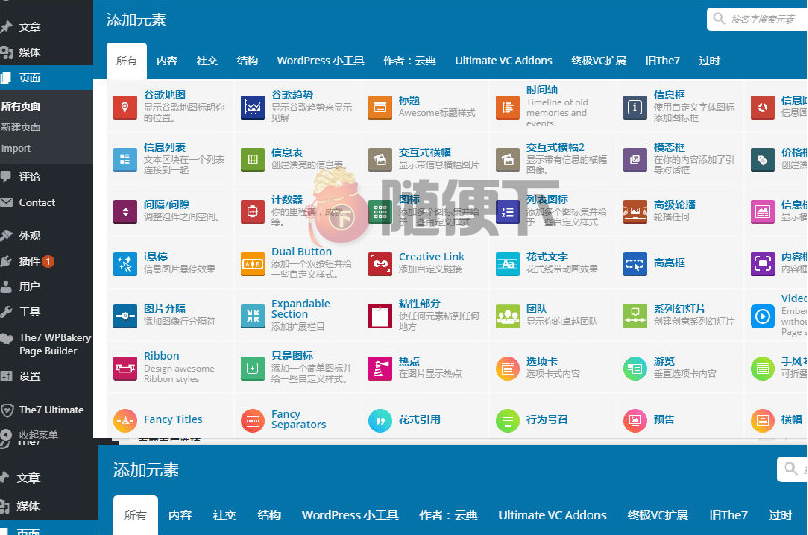
Task: Choose the 花式文字 fancy text icon
Action: [x=508, y=264]
